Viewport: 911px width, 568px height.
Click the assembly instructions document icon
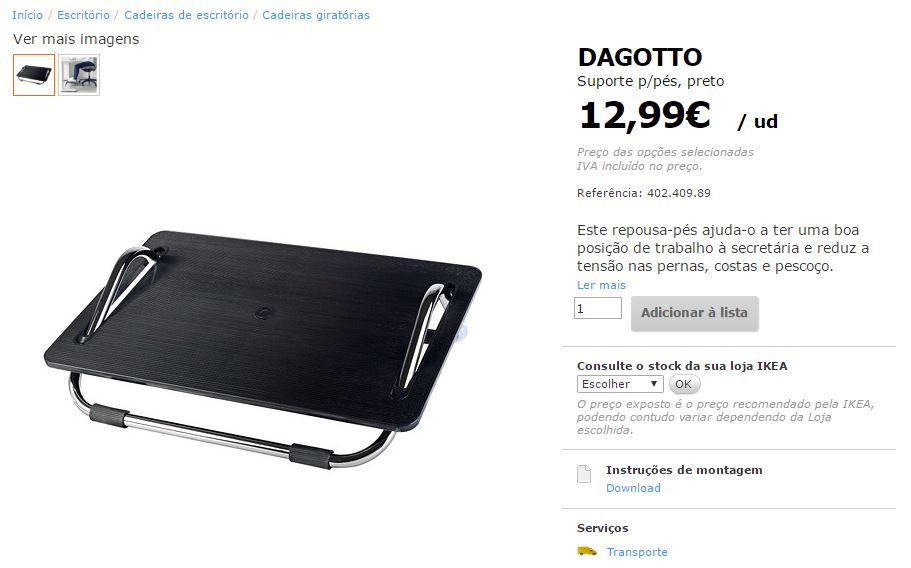pos(584,474)
